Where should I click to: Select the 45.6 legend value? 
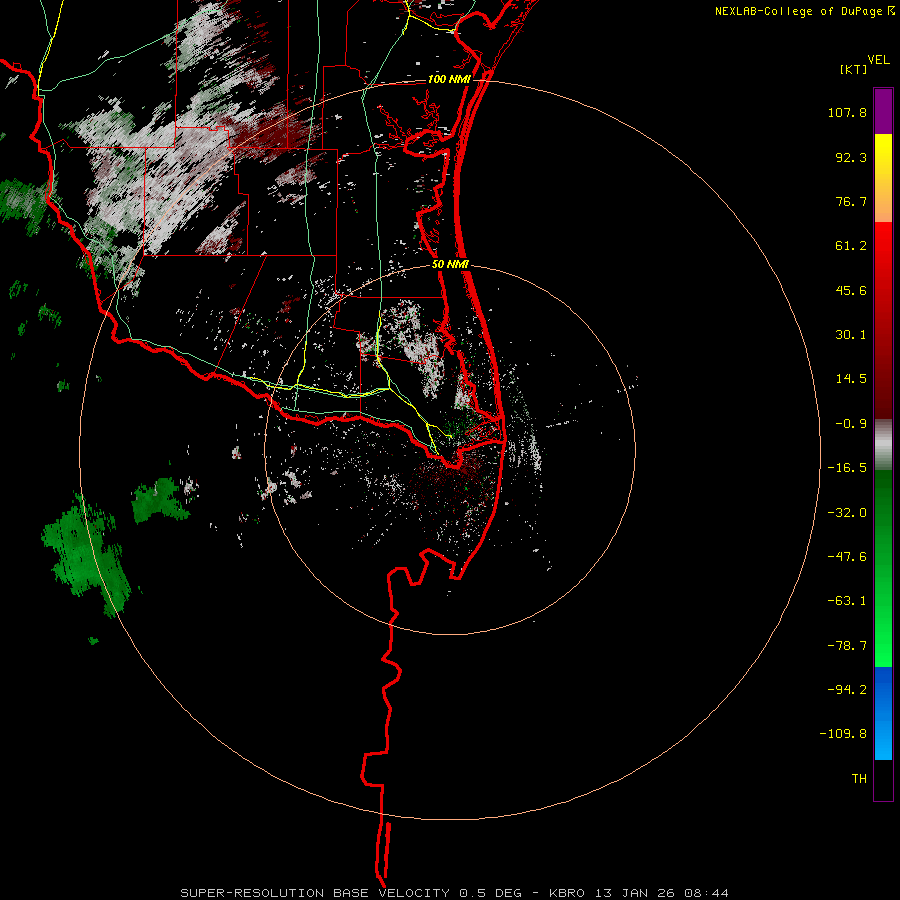coord(851,290)
